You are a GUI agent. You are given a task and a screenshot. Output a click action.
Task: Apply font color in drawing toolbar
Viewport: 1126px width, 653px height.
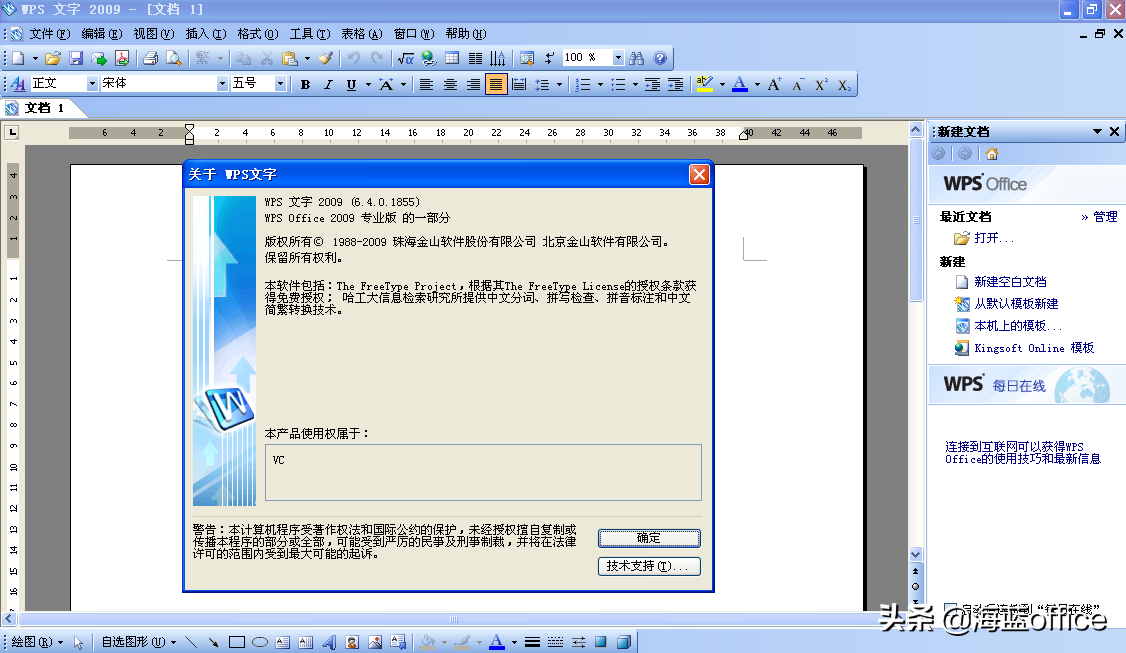(x=496, y=642)
